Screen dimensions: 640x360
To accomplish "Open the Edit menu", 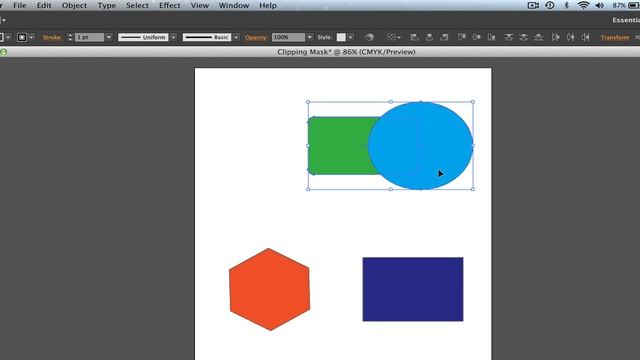I will 44,5.
